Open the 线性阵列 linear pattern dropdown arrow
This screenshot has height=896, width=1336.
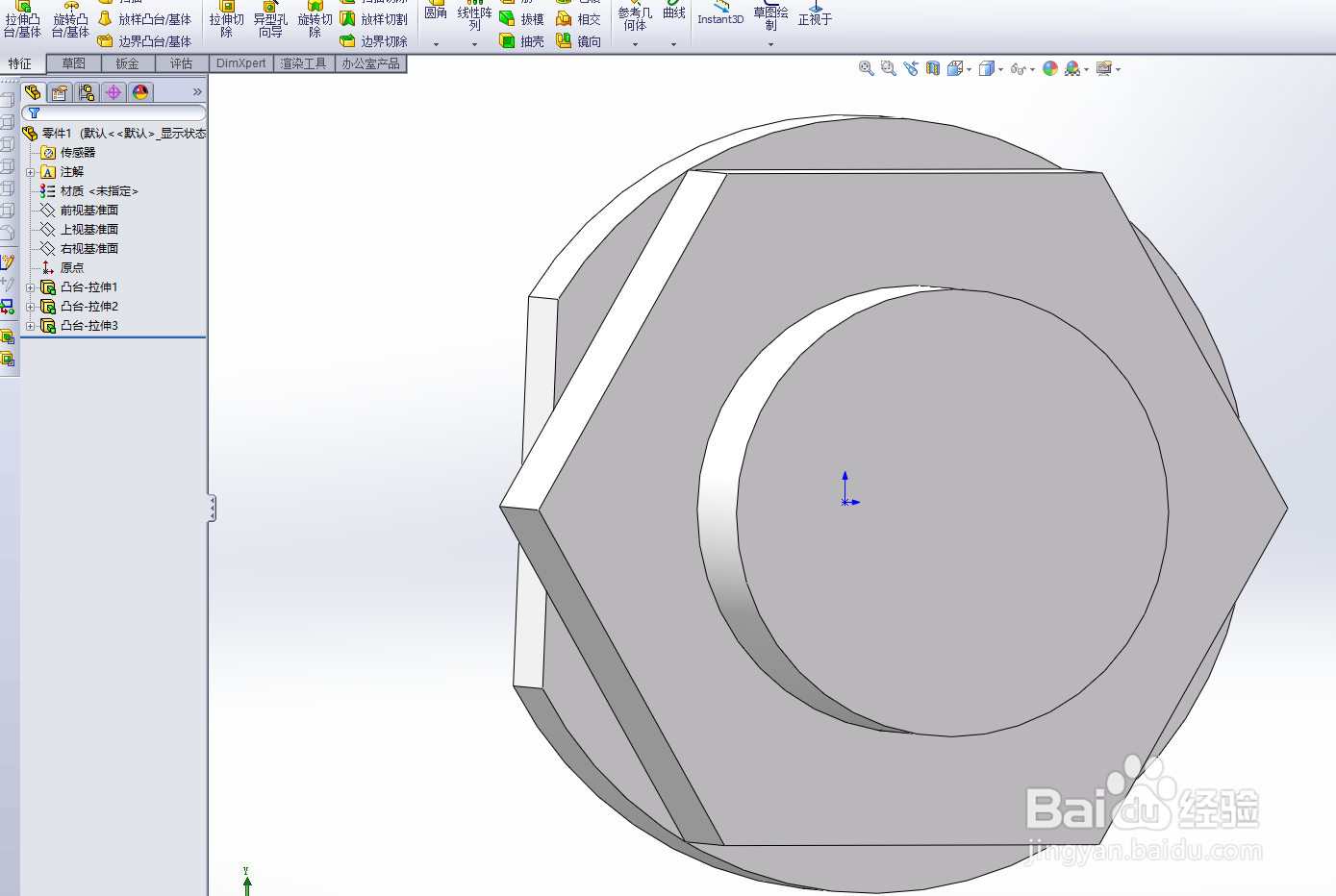coord(474,44)
